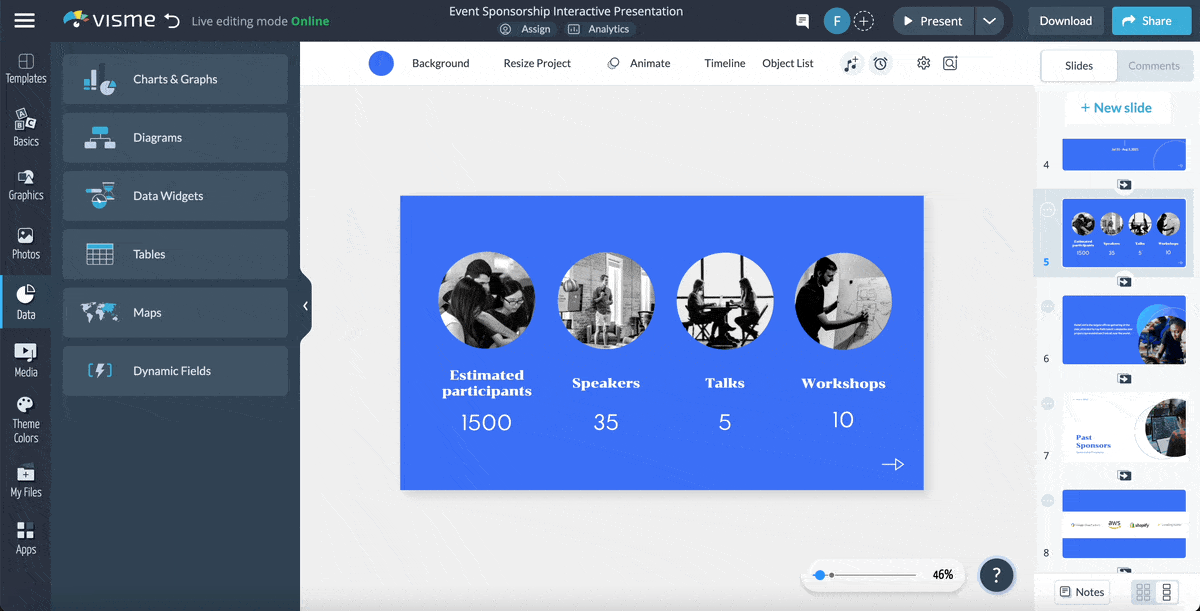Select slide 6 thumbnail
This screenshot has width=1200, height=611.
(x=1123, y=330)
